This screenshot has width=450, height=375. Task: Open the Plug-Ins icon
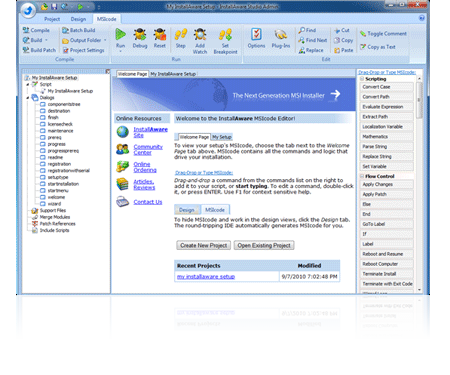point(281,34)
